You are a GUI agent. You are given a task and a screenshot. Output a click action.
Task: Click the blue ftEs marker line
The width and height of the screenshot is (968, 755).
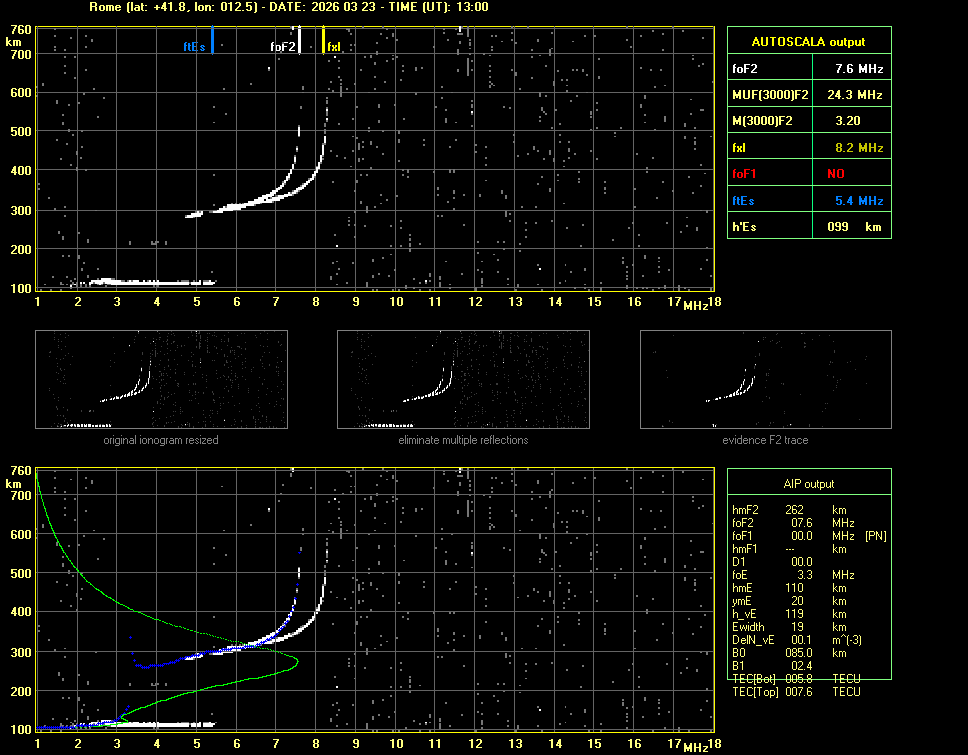click(213, 40)
